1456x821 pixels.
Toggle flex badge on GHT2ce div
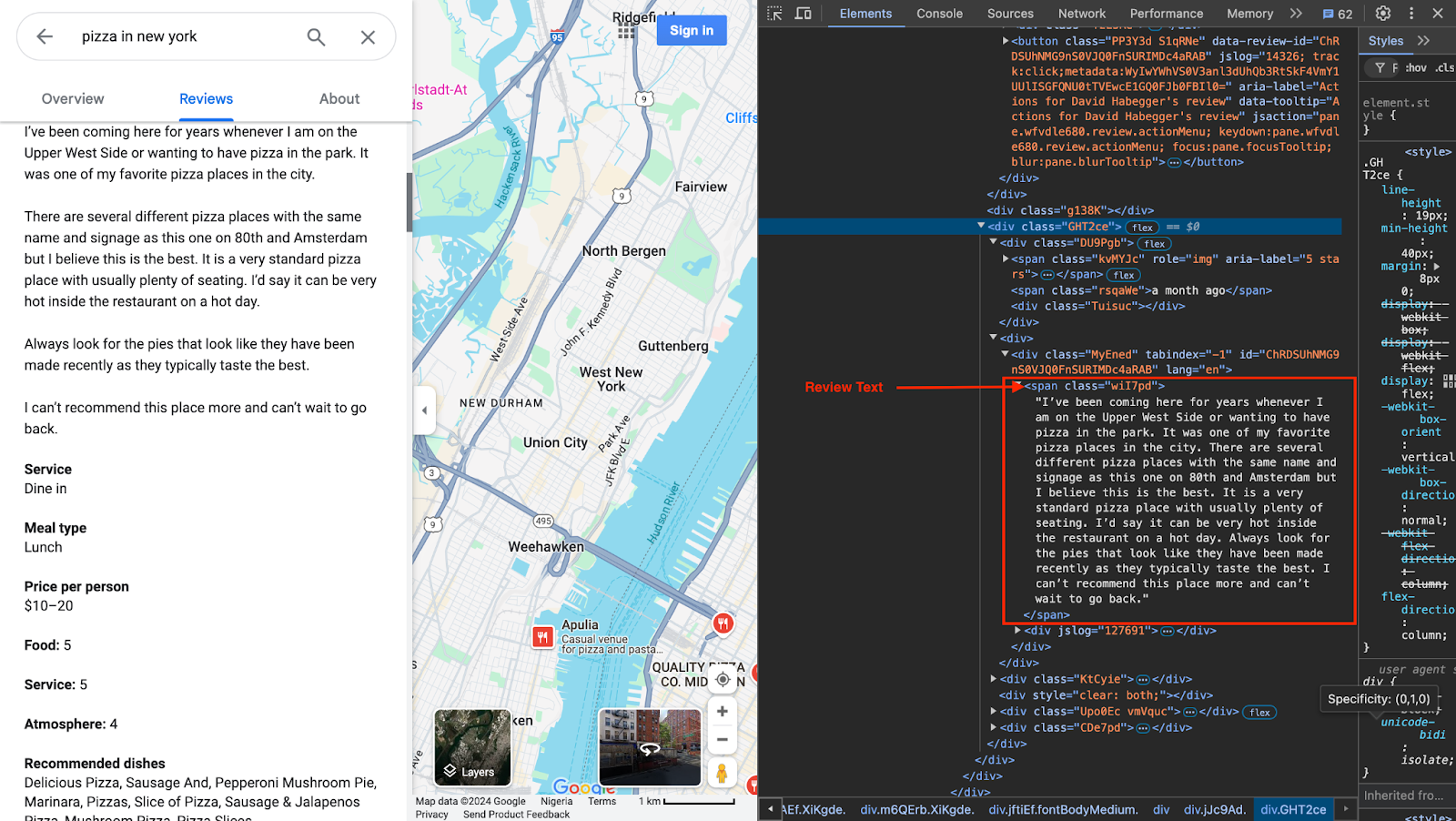pos(1143,228)
